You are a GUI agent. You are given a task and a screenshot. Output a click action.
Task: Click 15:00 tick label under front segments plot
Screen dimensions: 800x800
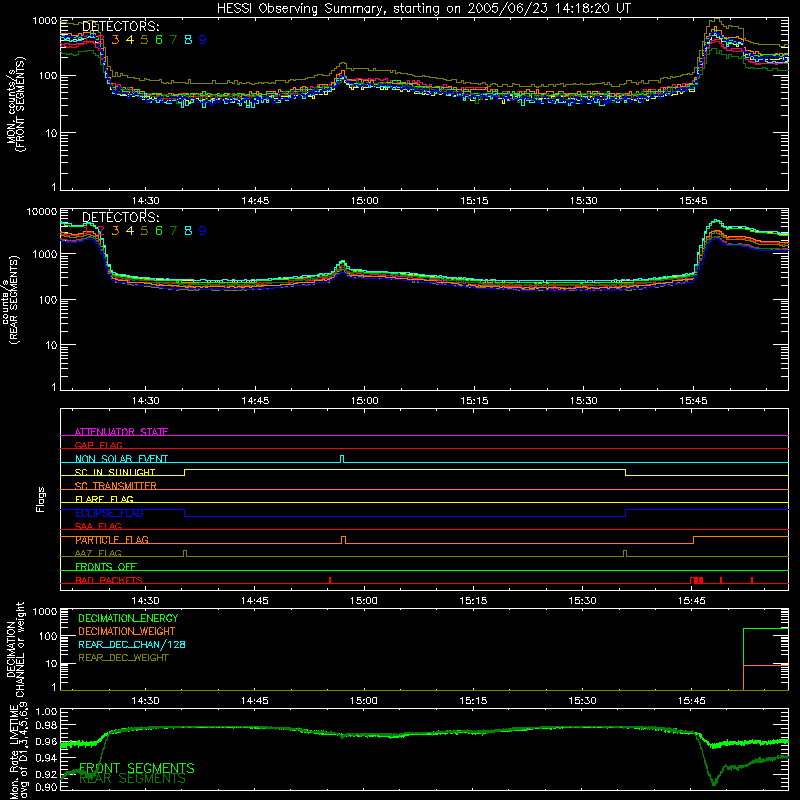[x=365, y=201]
